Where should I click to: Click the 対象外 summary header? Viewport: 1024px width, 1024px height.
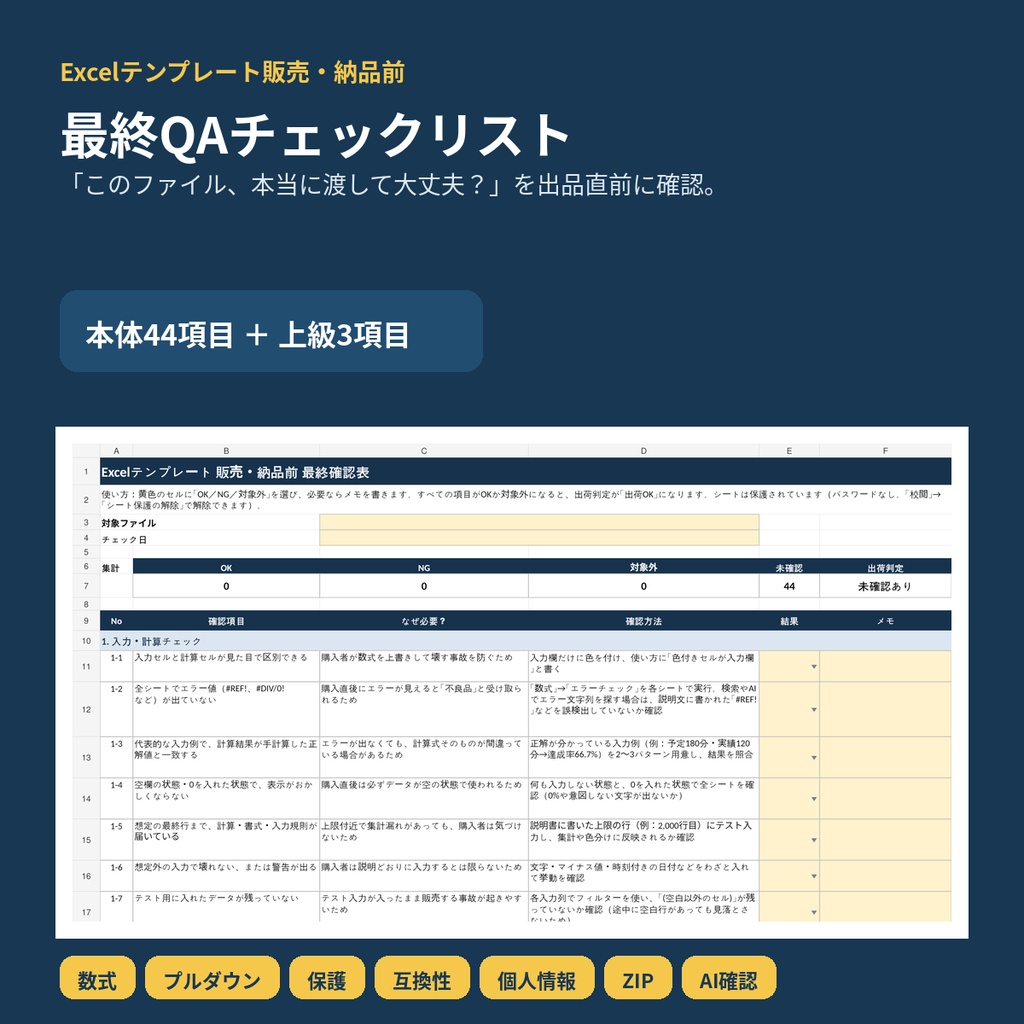tap(643, 567)
